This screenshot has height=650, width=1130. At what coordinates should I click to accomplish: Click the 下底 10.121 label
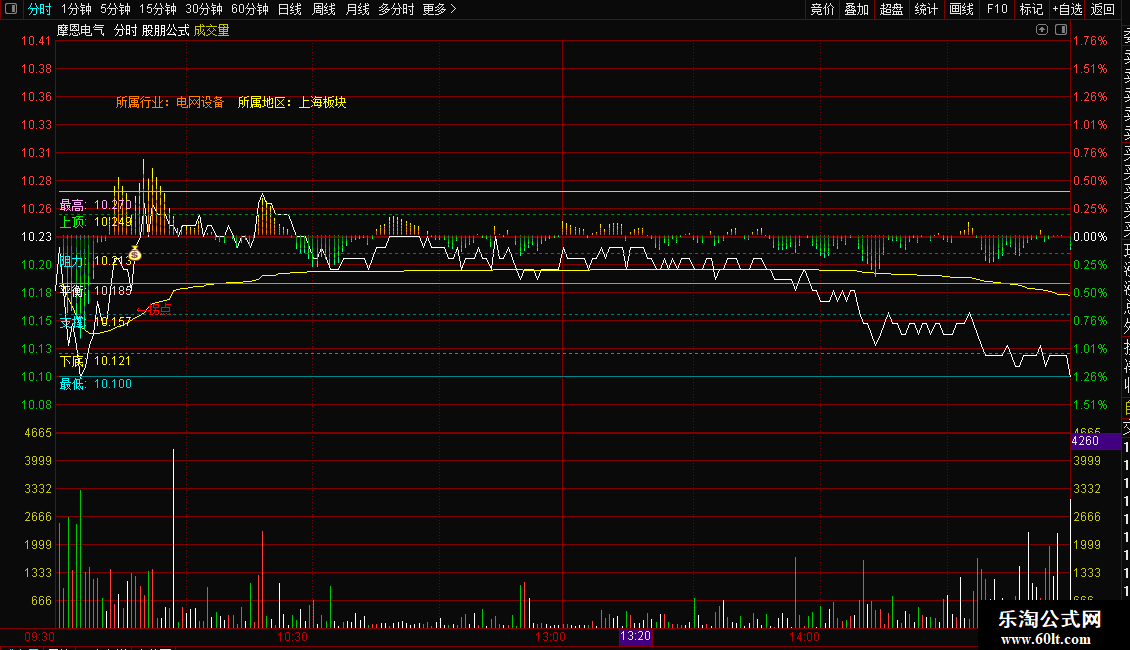click(x=95, y=361)
